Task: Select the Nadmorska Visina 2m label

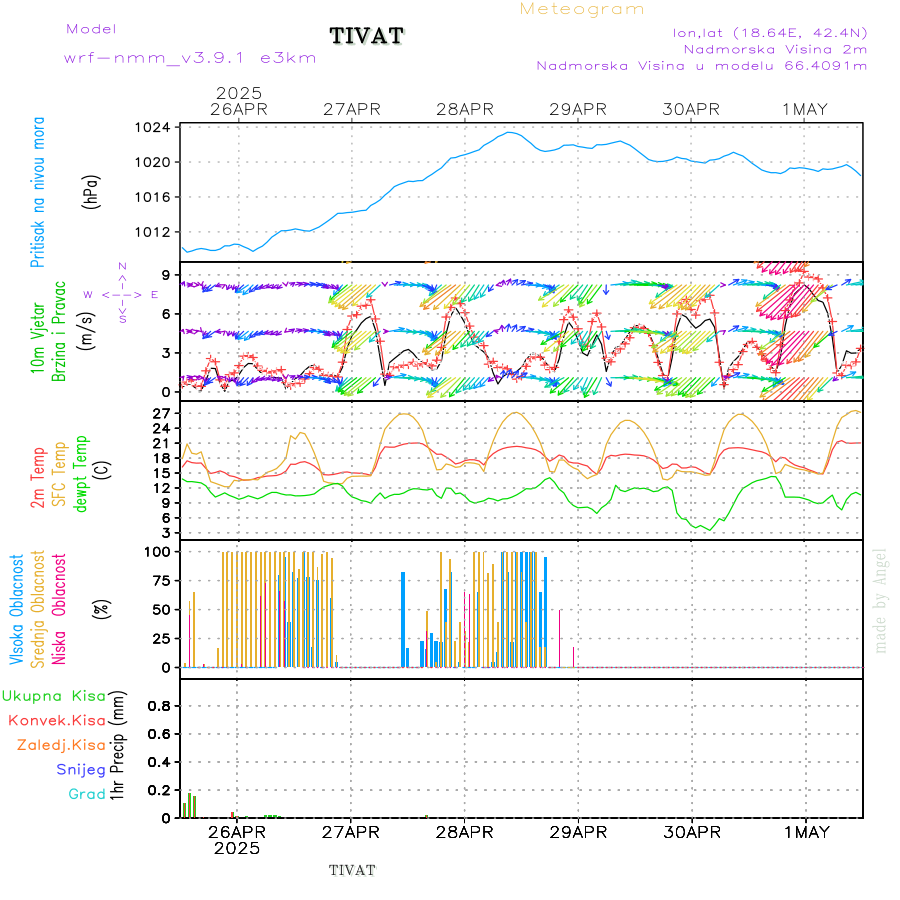Action: (x=775, y=48)
